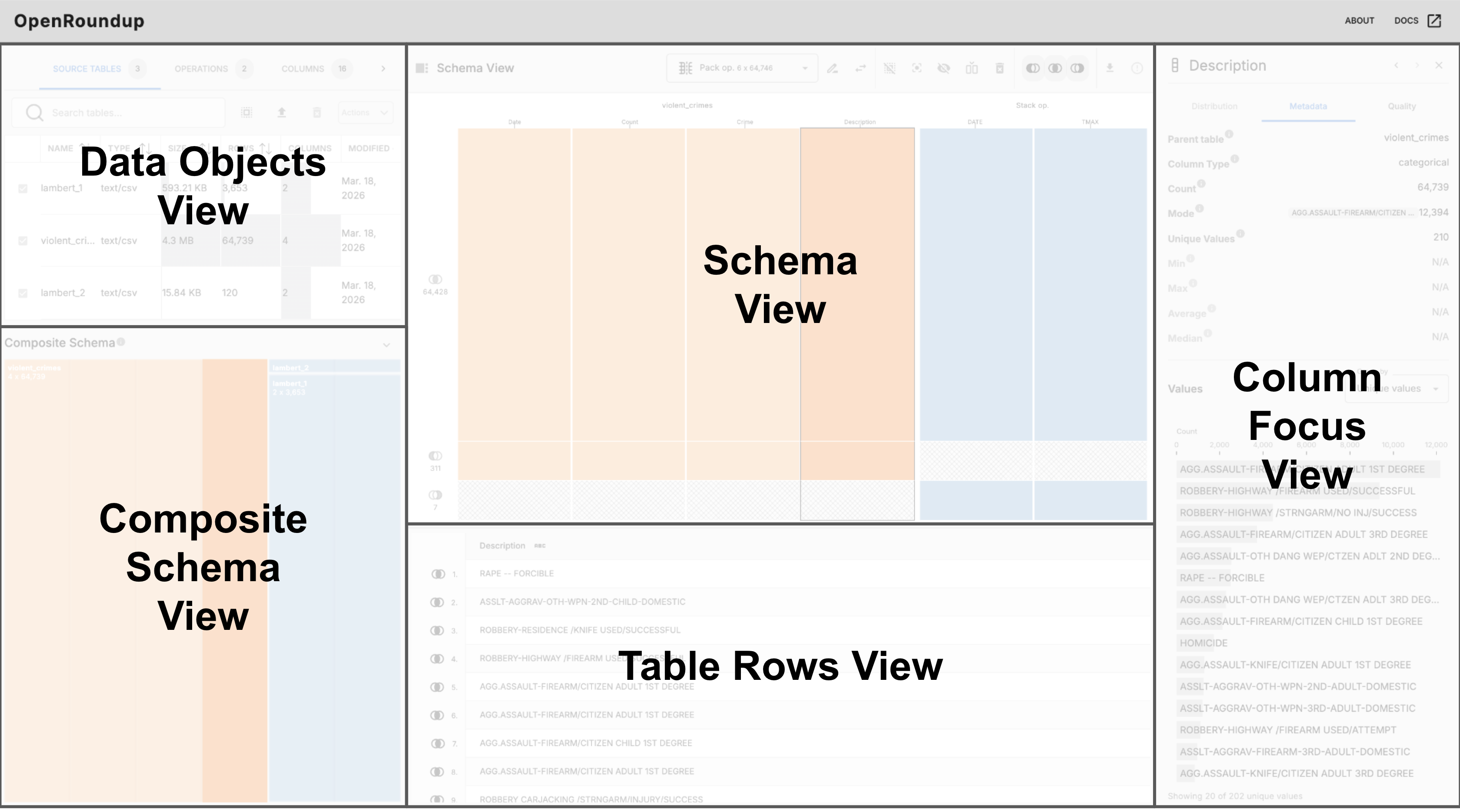Screen dimensions: 1460x812
Task: Click the swap arrows icon in Schema View
Action: point(860,69)
